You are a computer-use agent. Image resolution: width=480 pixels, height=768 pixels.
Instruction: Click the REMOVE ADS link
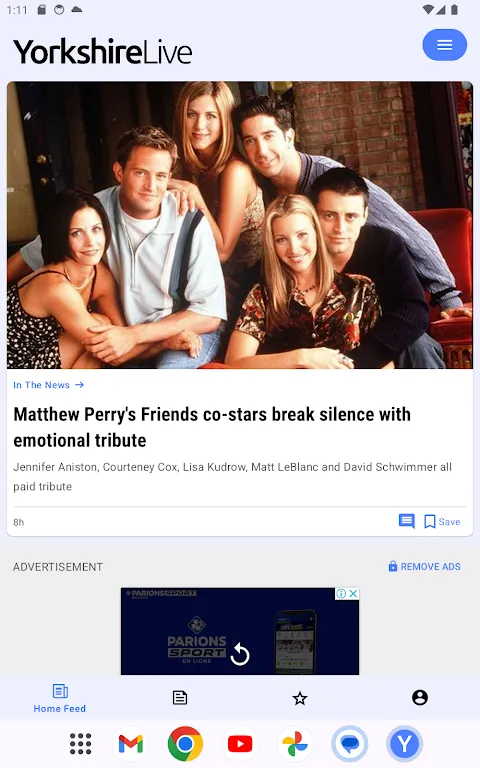click(424, 567)
